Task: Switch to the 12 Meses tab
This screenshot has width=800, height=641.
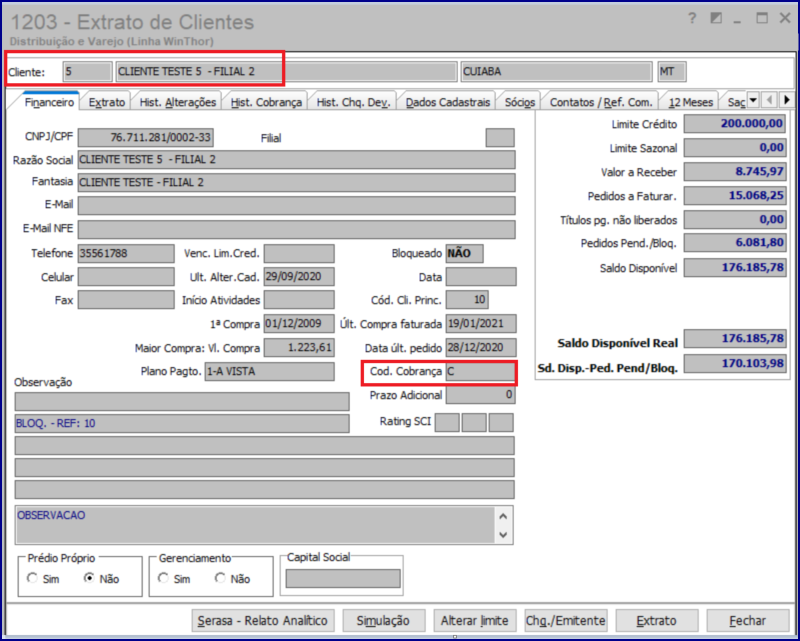Action: click(690, 102)
